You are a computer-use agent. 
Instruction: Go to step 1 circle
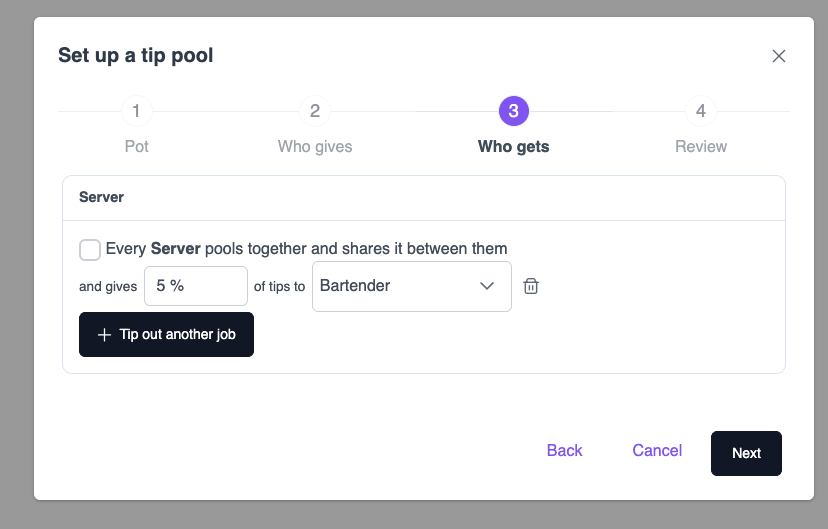pos(136,111)
